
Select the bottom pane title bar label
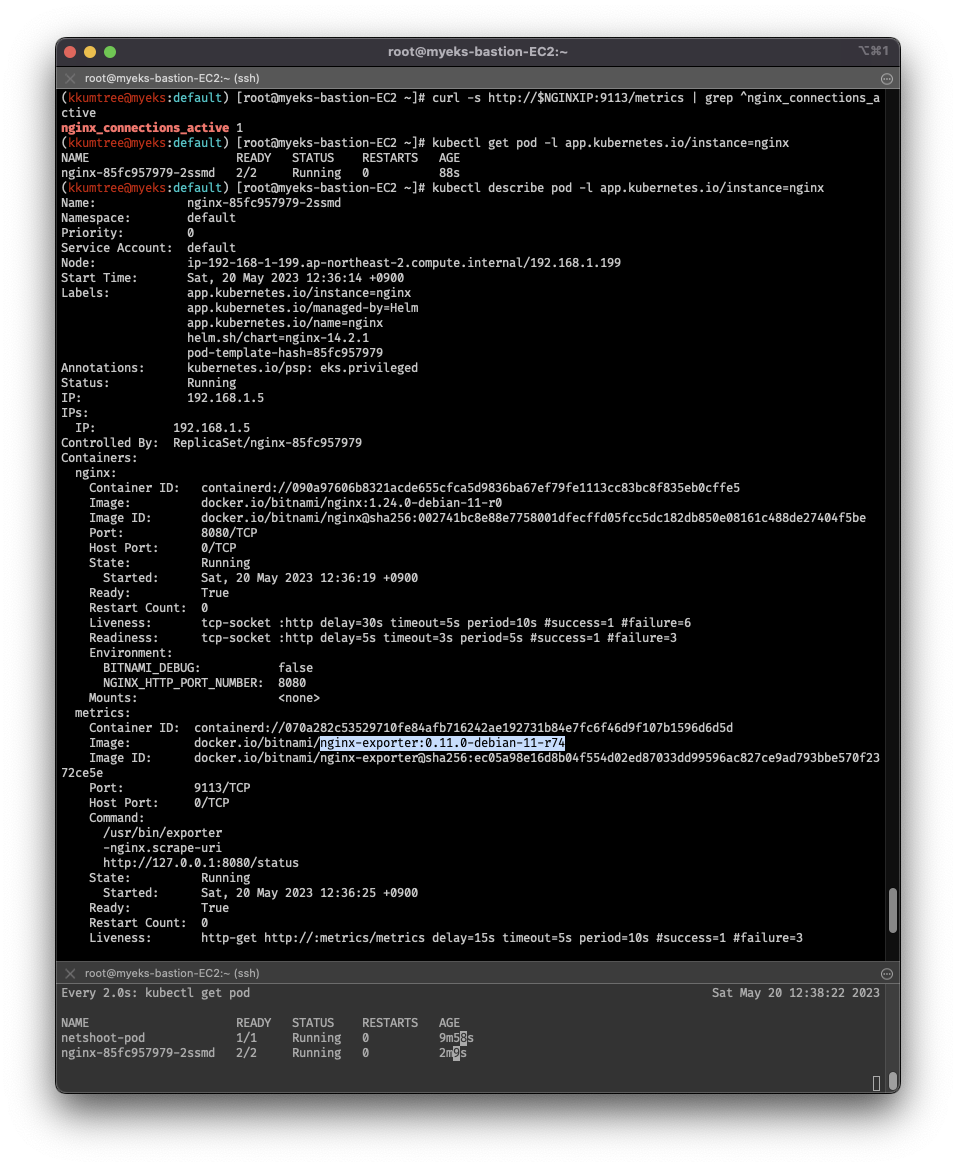point(172,973)
